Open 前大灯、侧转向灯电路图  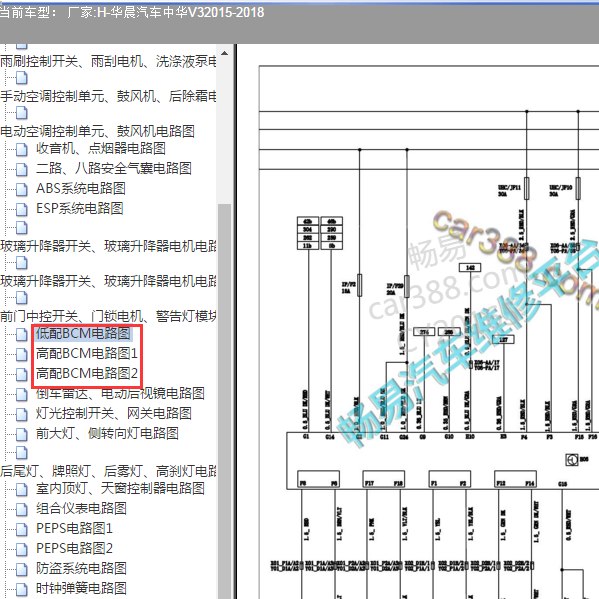coord(107,433)
